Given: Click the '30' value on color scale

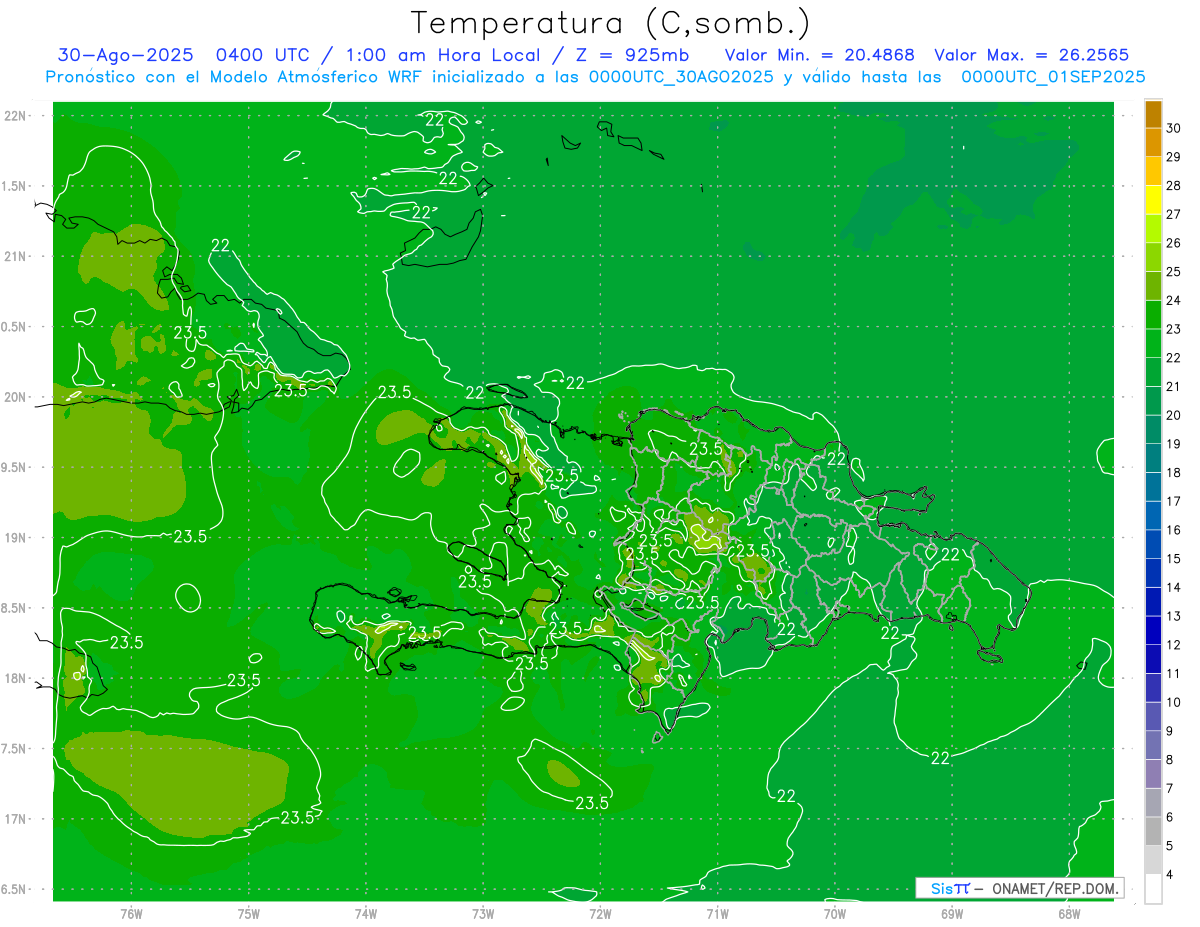Looking at the screenshot, I should click(1174, 127).
